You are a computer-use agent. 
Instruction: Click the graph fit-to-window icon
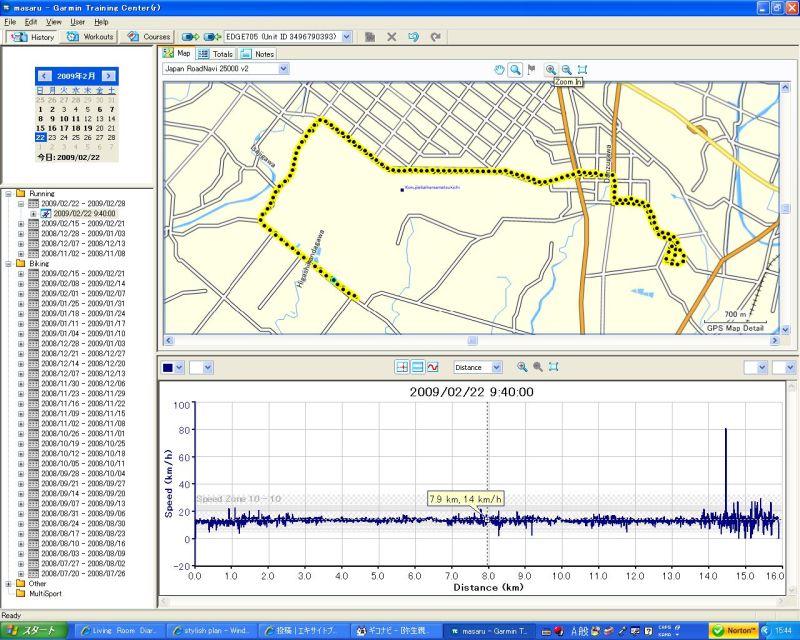(x=554, y=367)
